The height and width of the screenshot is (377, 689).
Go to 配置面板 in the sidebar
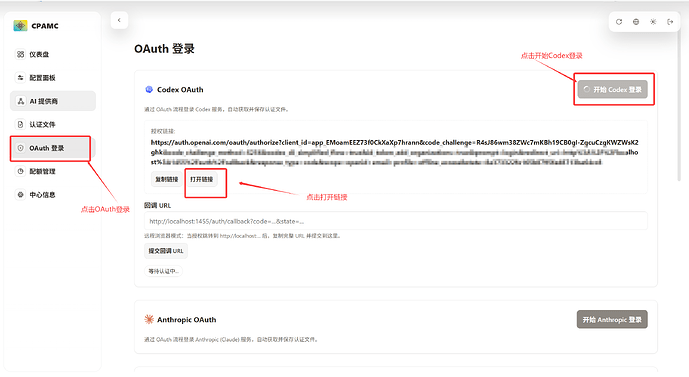click(x=53, y=78)
